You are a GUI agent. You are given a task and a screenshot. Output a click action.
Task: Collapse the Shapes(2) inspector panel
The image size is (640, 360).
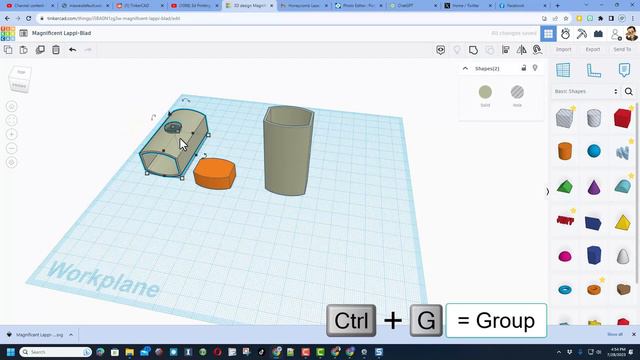click(x=465, y=69)
